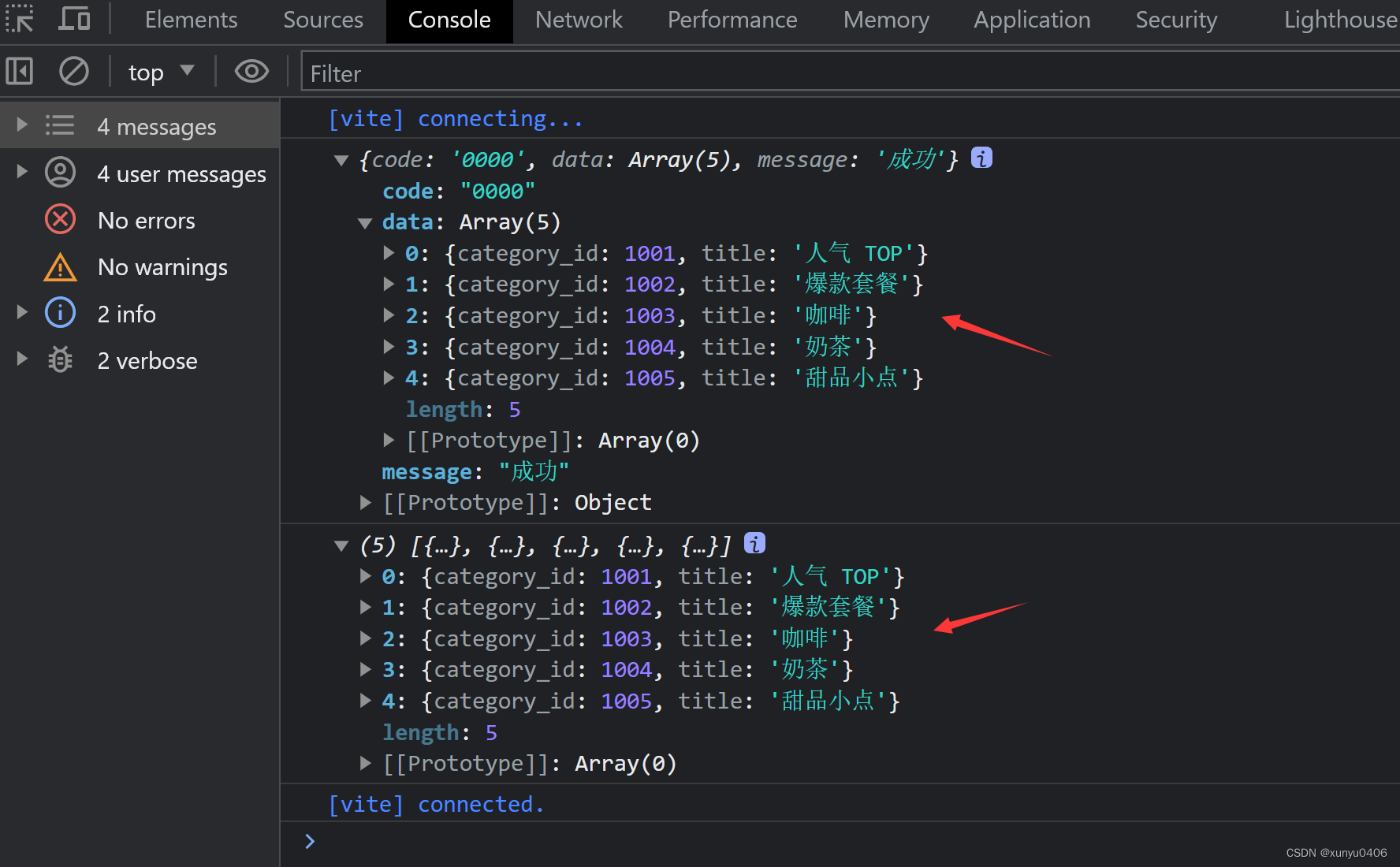Select the Console tab

pyautogui.click(x=449, y=20)
